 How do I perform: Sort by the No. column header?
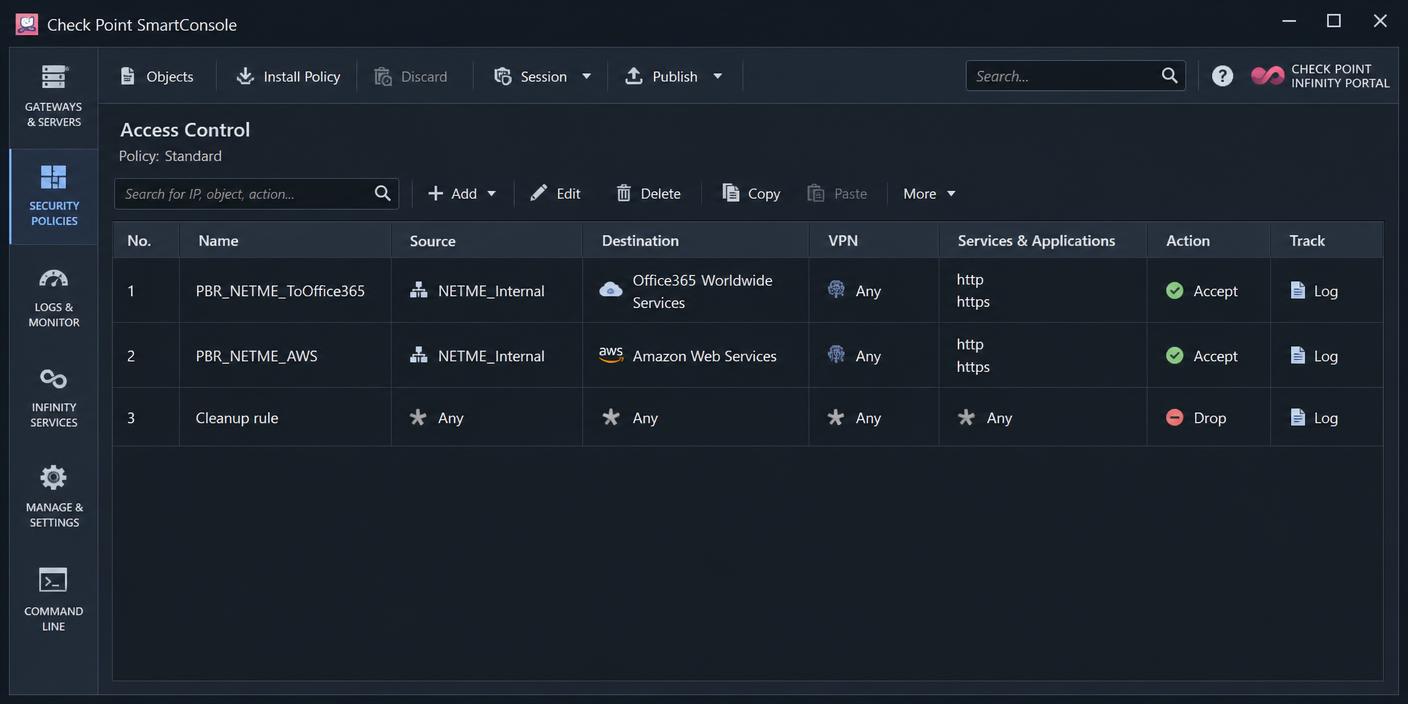[146, 240]
